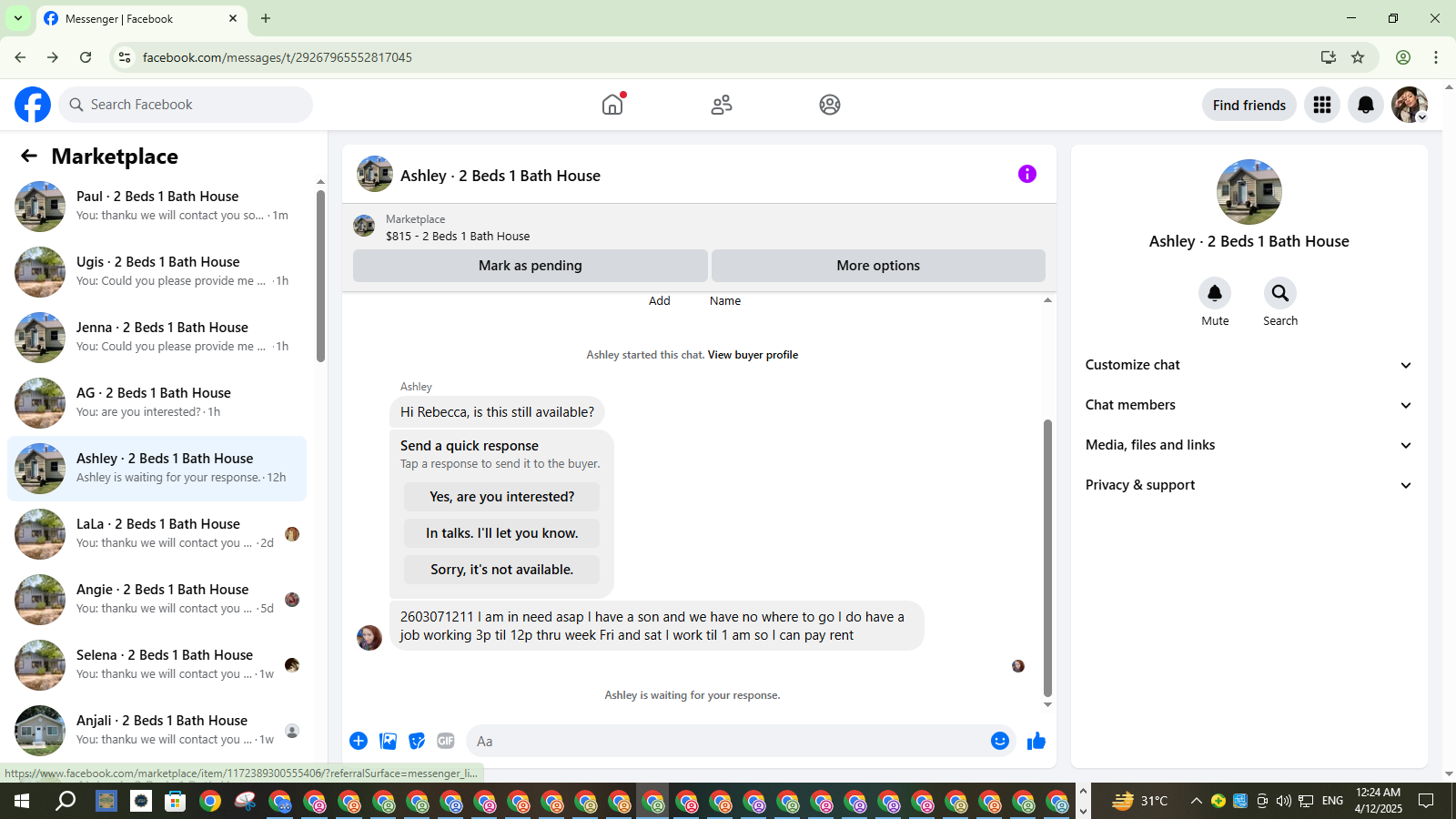Reload the page in the browser
Viewport: 1456px width, 819px height.
click(86, 57)
